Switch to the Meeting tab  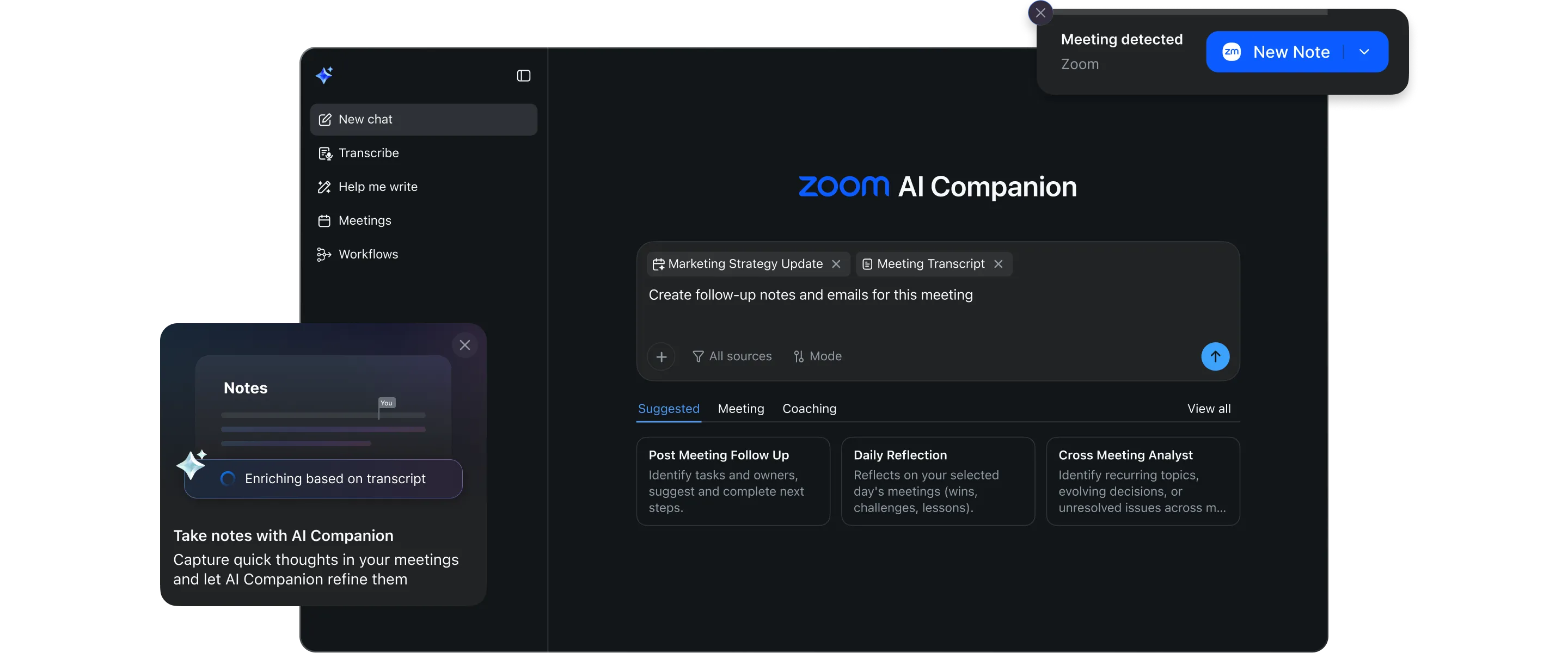click(740, 408)
